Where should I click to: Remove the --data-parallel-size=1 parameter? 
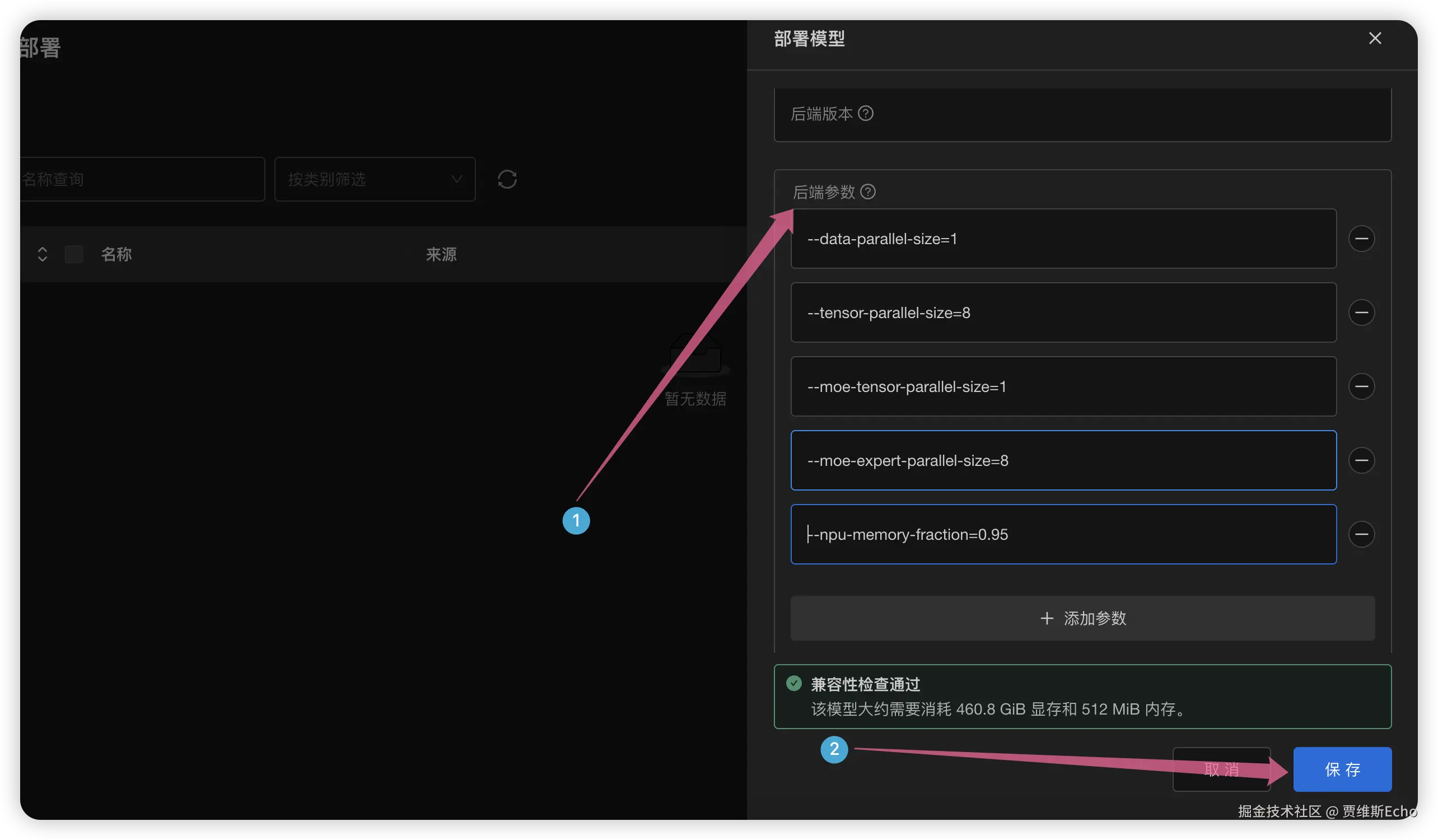(1361, 239)
